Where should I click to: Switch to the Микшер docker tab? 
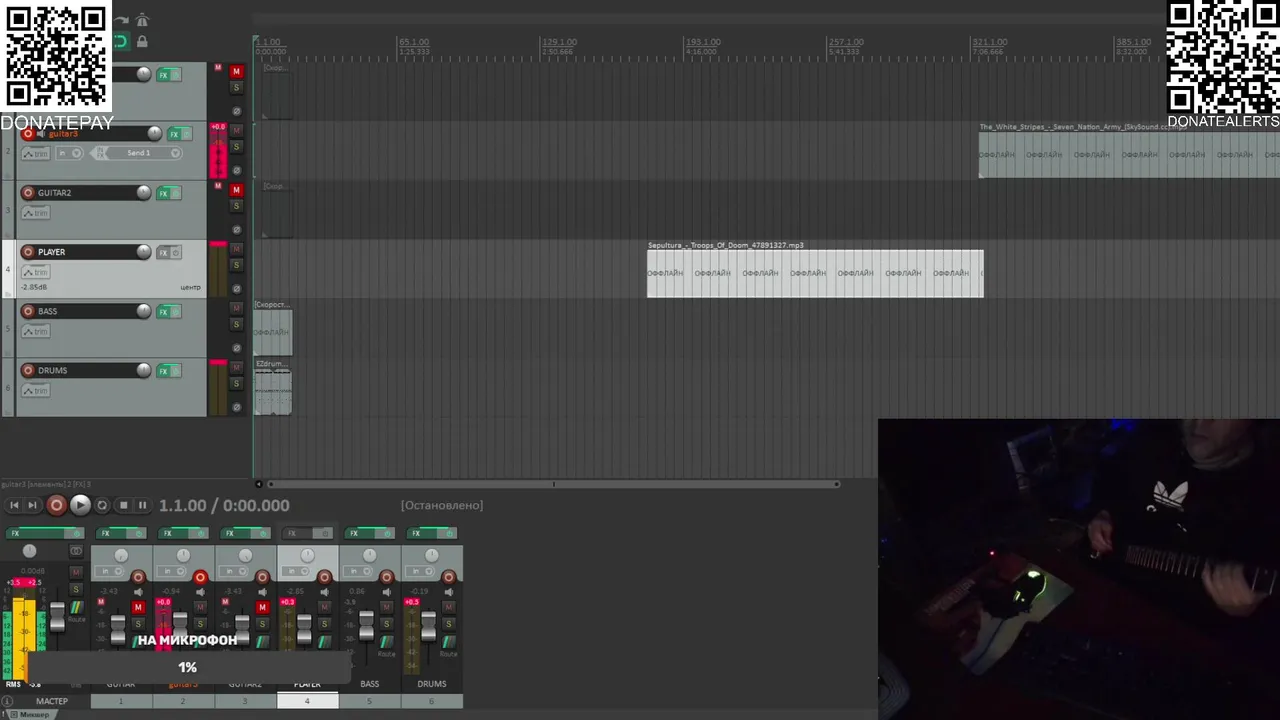(30, 715)
